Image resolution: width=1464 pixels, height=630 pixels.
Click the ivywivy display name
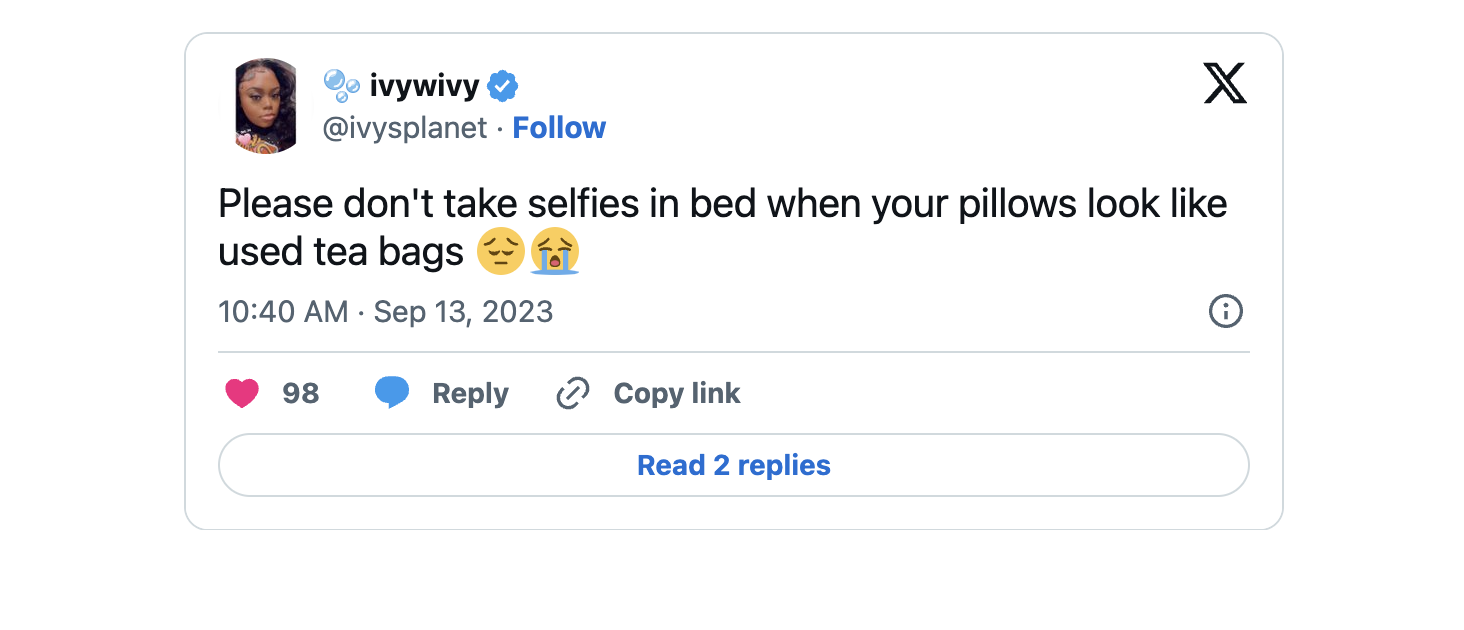(424, 87)
